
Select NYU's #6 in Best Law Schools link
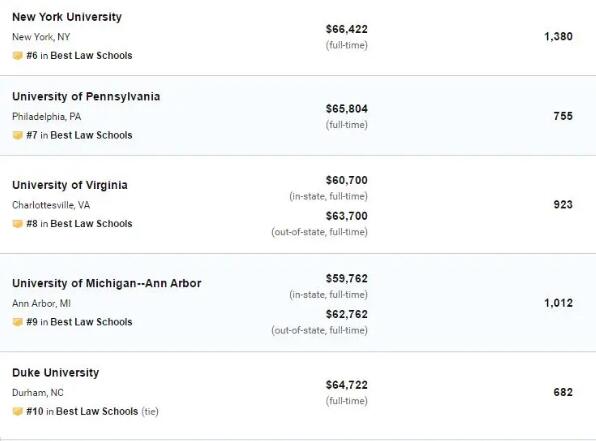(79, 56)
